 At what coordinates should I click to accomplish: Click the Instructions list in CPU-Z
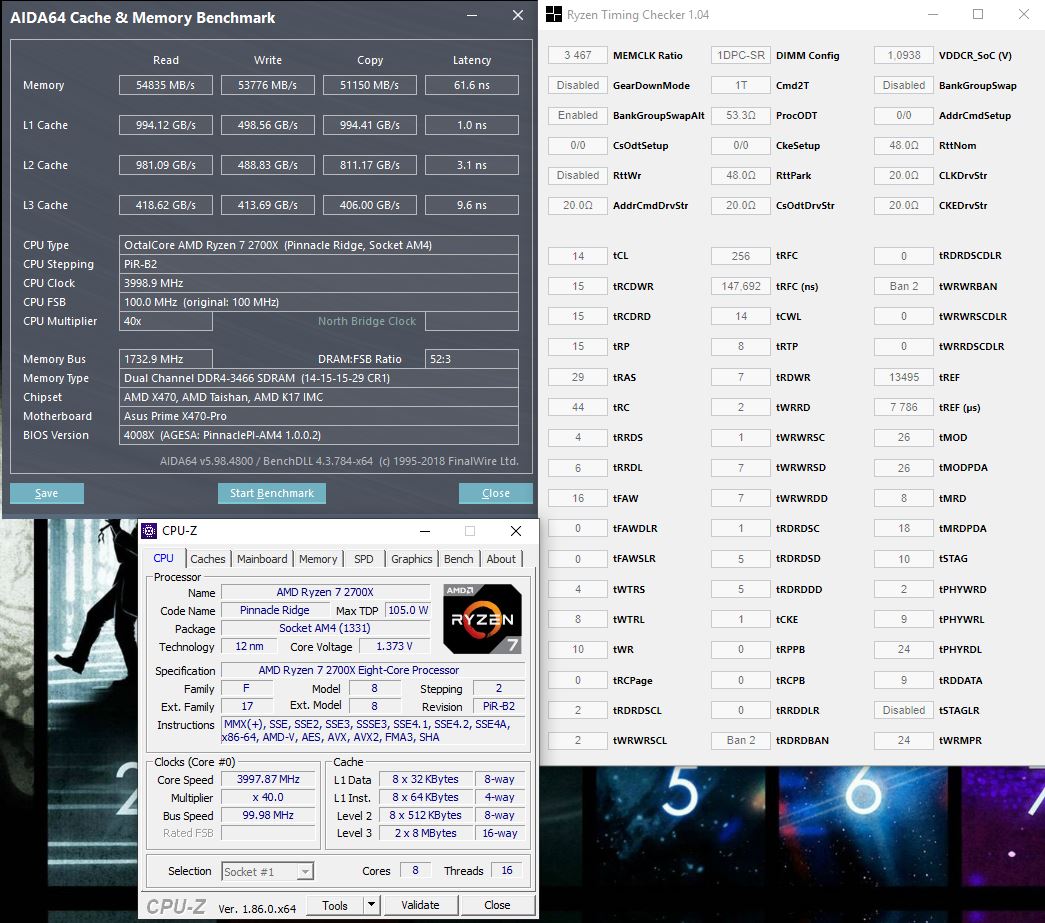coord(373,730)
